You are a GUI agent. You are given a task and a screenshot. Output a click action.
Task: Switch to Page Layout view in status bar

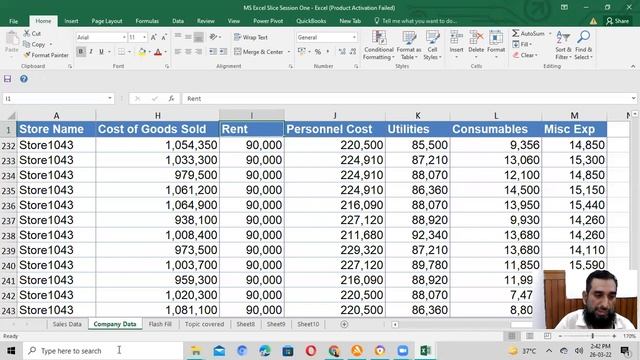[x=529, y=336]
